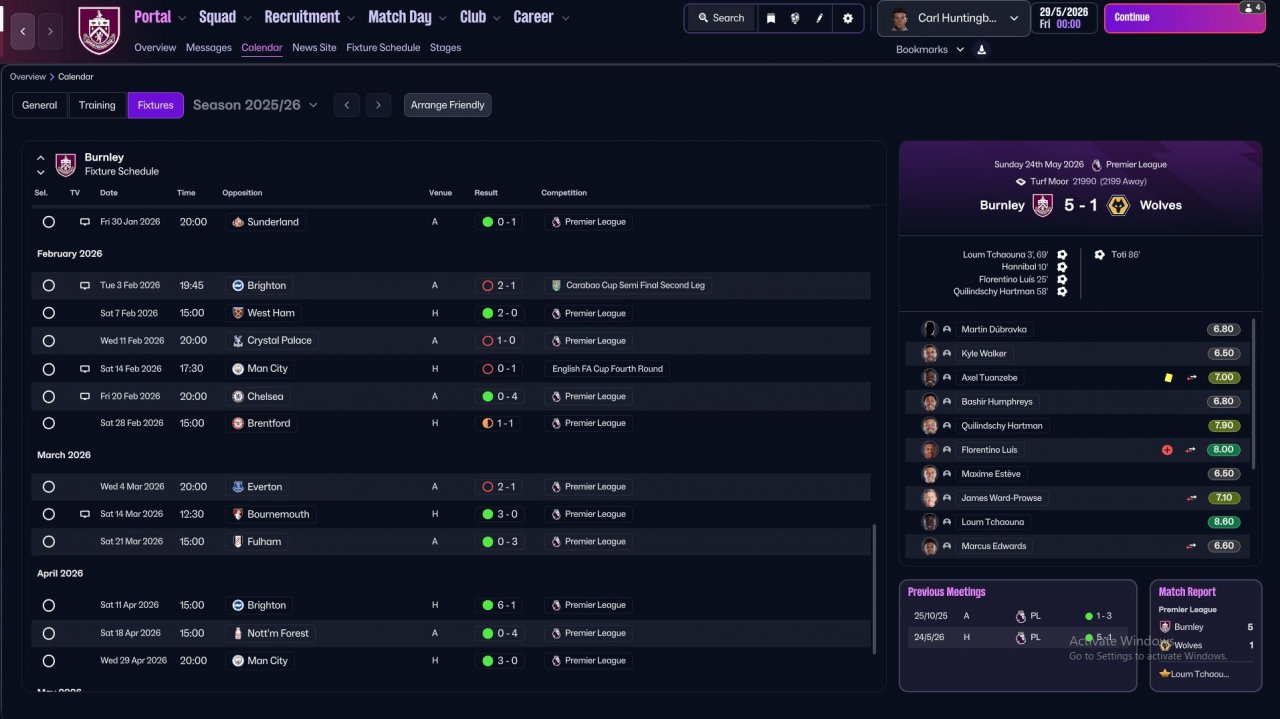This screenshot has width=1280, height=719.
Task: Expand the Bookmarks dropdown
Action: 960,49
